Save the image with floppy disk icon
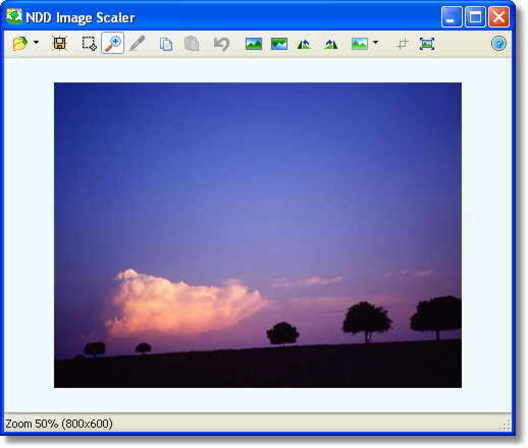Image resolution: width=528 pixels, height=448 pixels. pos(60,44)
